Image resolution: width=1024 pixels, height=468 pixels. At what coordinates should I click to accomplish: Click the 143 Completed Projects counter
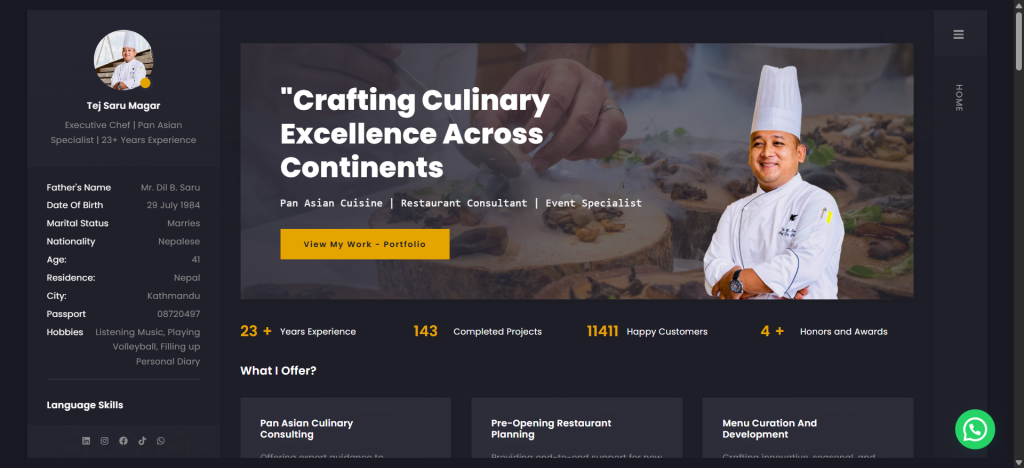tap(477, 332)
